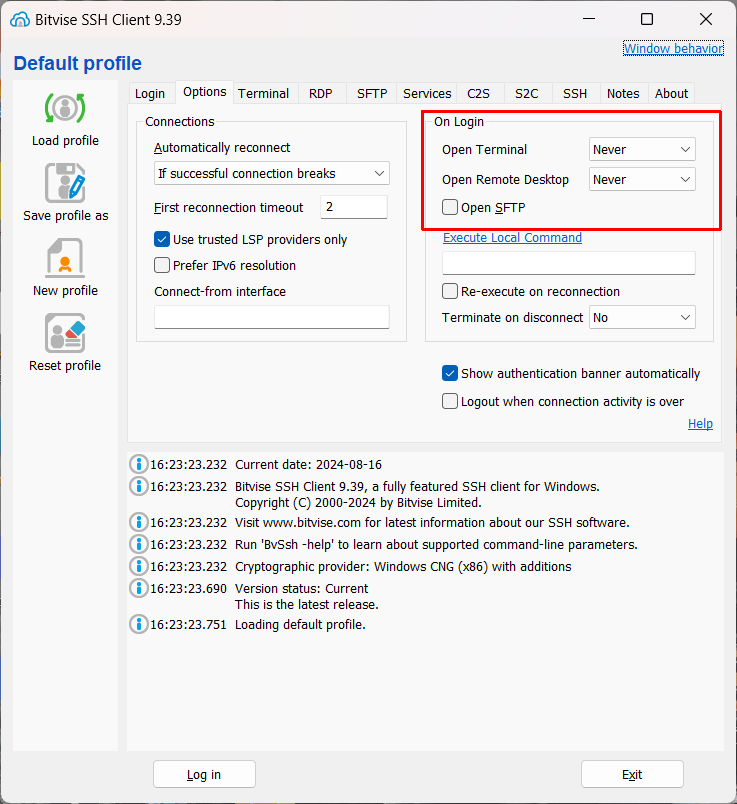This screenshot has width=737, height=804.
Task: Click the Execute Local Command link
Action: tap(512, 237)
